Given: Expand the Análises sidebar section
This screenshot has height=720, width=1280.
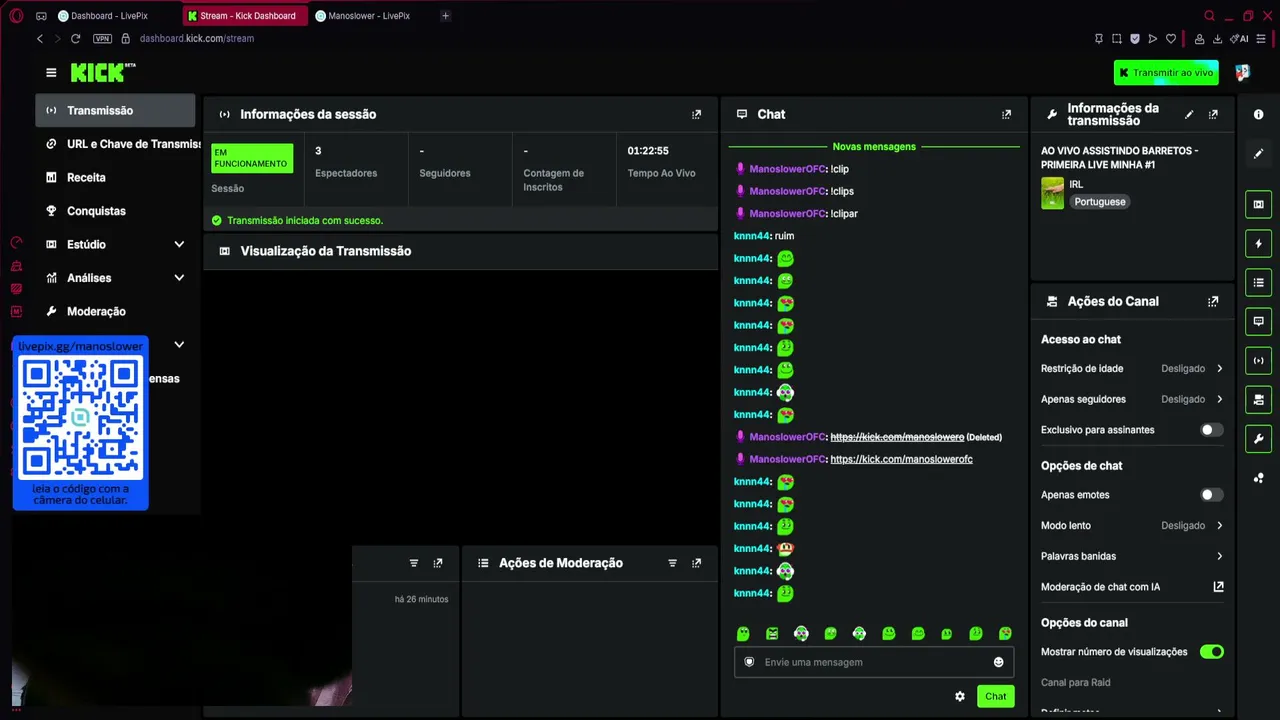Looking at the screenshot, I should pos(179,278).
